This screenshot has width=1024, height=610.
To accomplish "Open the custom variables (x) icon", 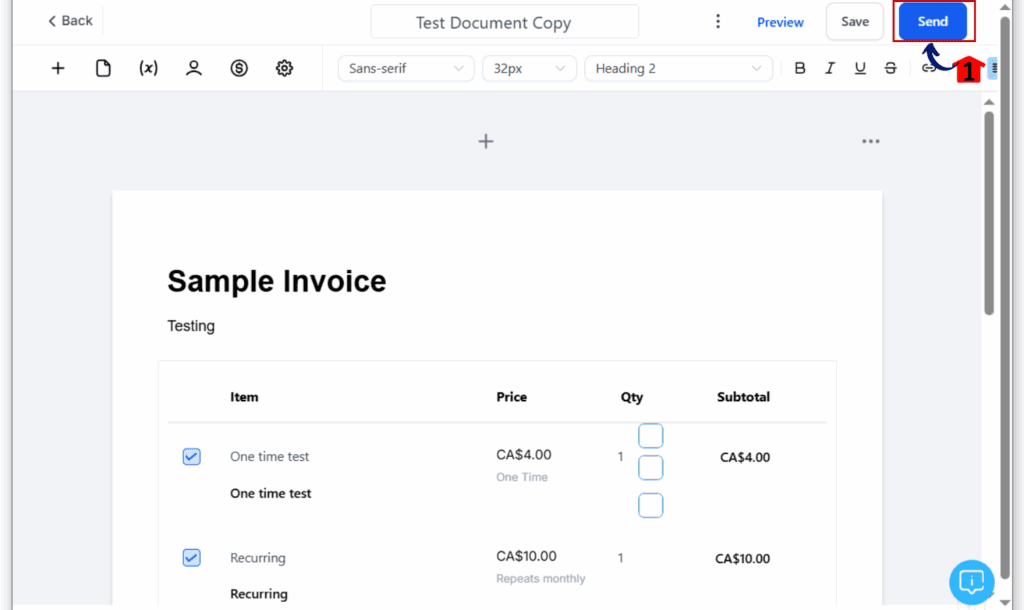I will (x=148, y=68).
